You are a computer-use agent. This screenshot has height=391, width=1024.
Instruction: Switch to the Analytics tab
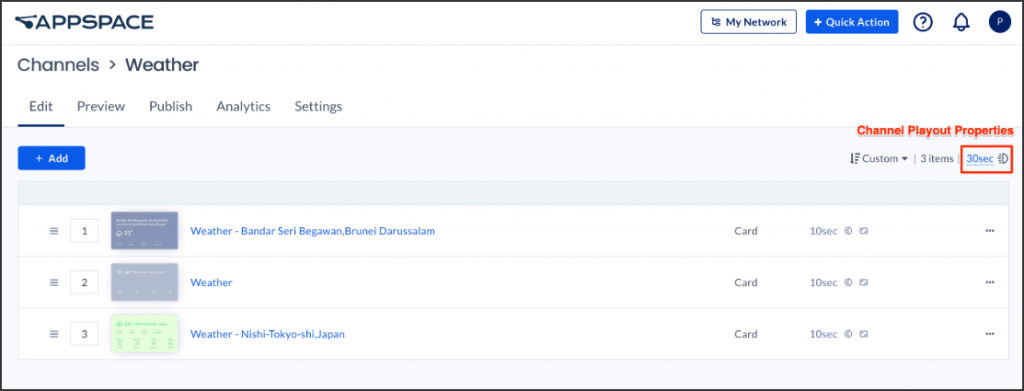tap(244, 106)
